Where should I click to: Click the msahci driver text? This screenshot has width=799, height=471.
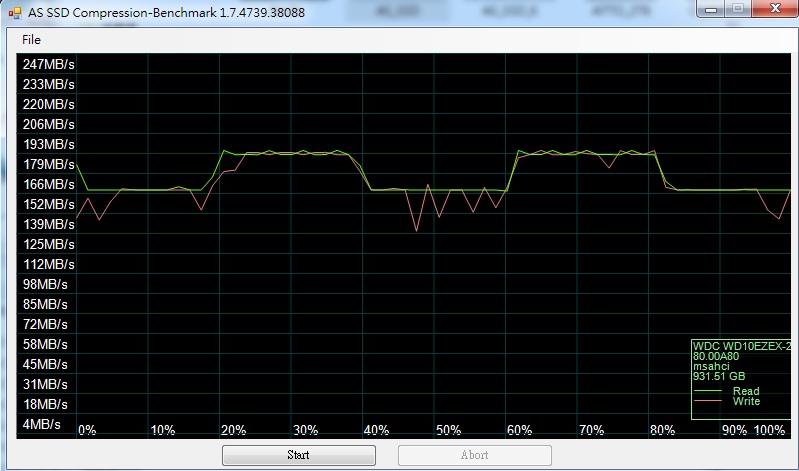[x=711, y=366]
